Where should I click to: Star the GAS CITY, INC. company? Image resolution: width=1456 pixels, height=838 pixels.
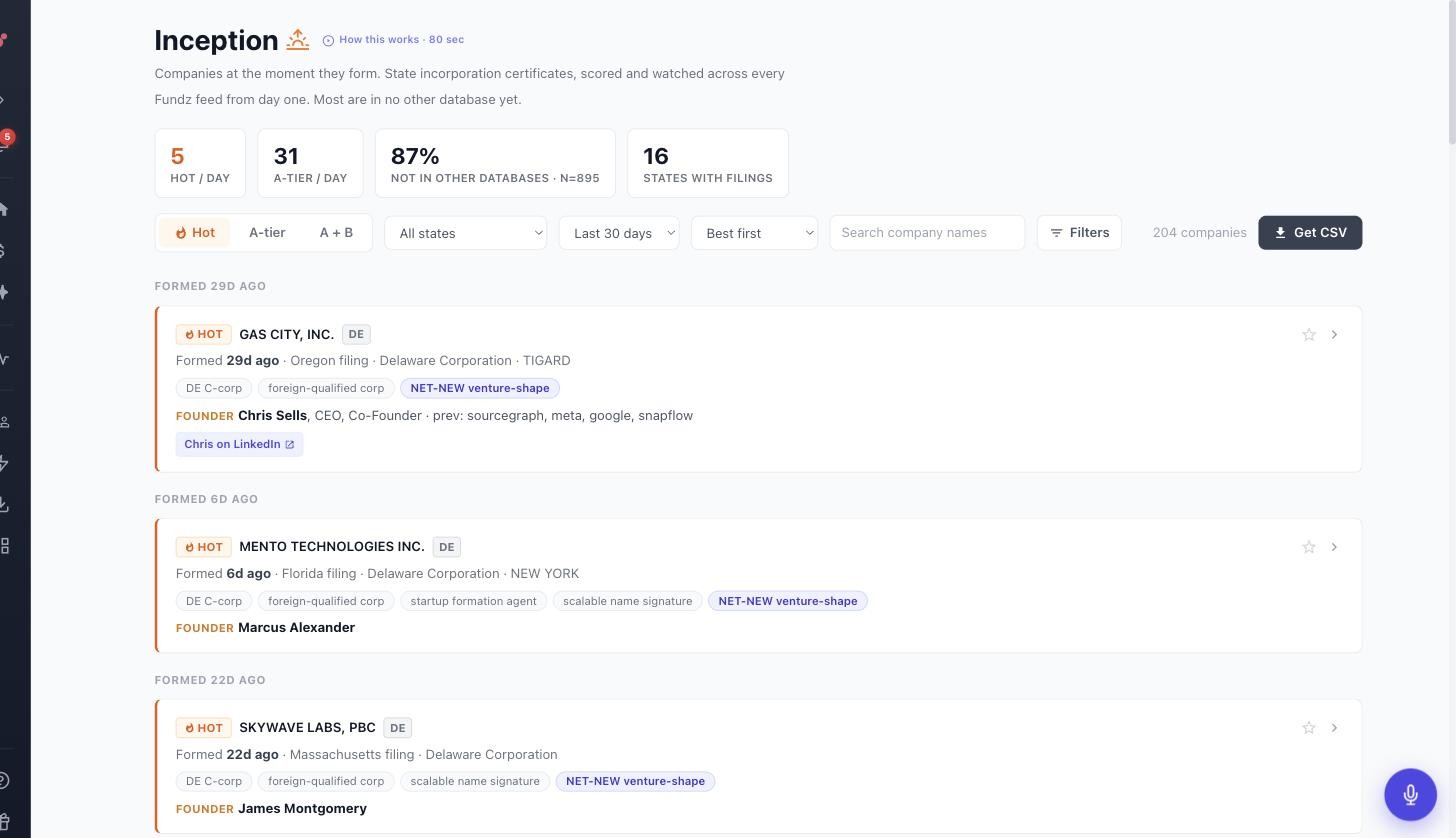(x=1309, y=335)
